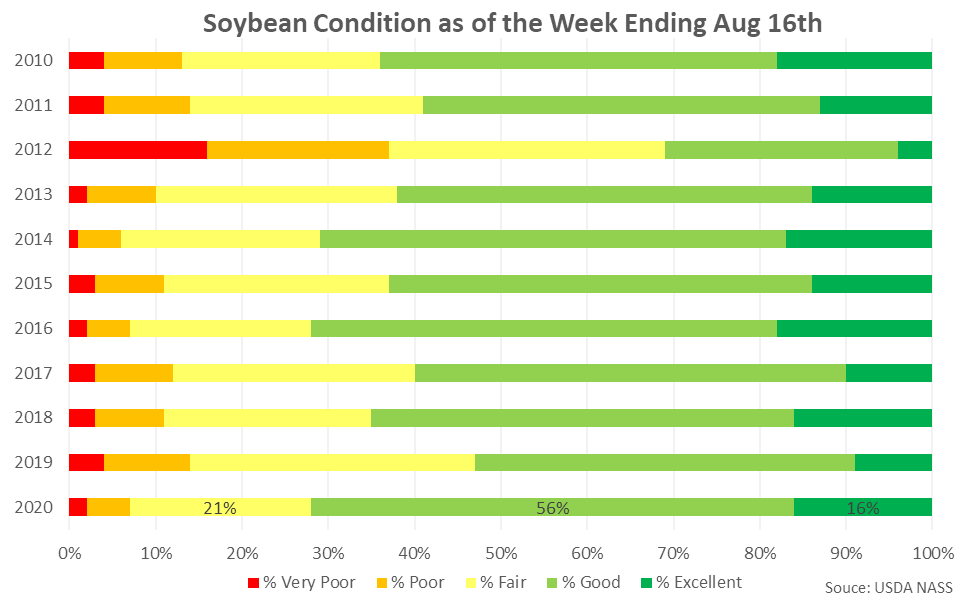Select the 2010 dark green Excellent segment
Screen dimensions: 975x601
tap(854, 61)
